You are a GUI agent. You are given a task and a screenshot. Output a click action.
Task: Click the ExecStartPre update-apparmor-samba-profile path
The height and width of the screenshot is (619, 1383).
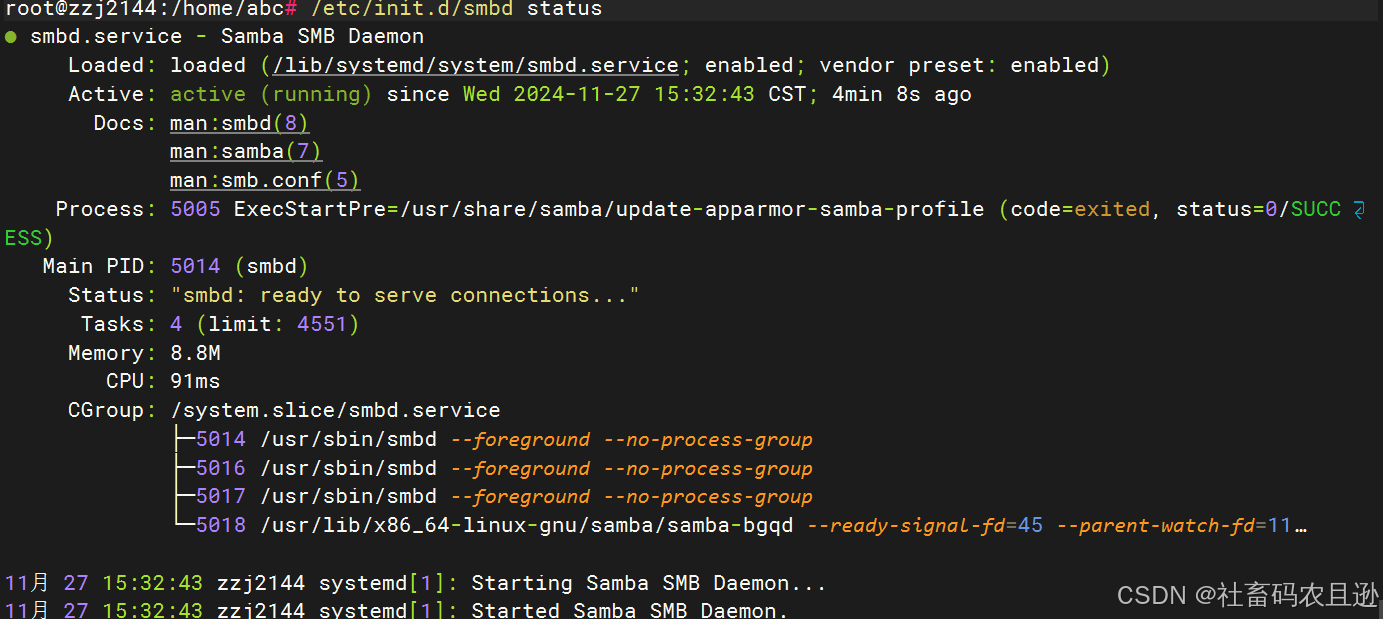coord(608,210)
